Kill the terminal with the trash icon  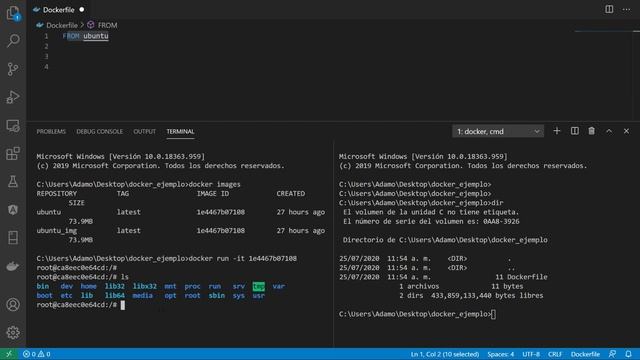click(591, 131)
